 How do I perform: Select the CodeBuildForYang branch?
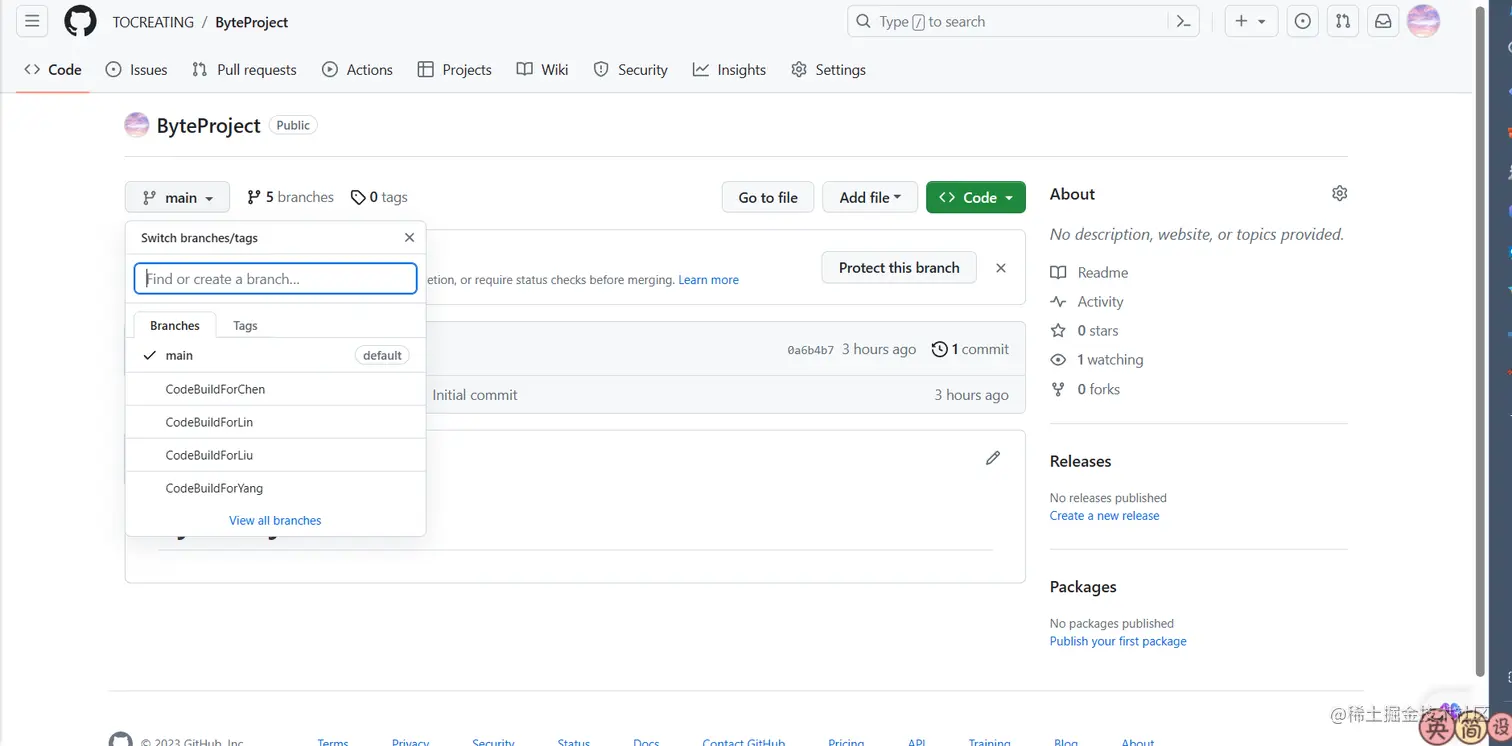275,488
